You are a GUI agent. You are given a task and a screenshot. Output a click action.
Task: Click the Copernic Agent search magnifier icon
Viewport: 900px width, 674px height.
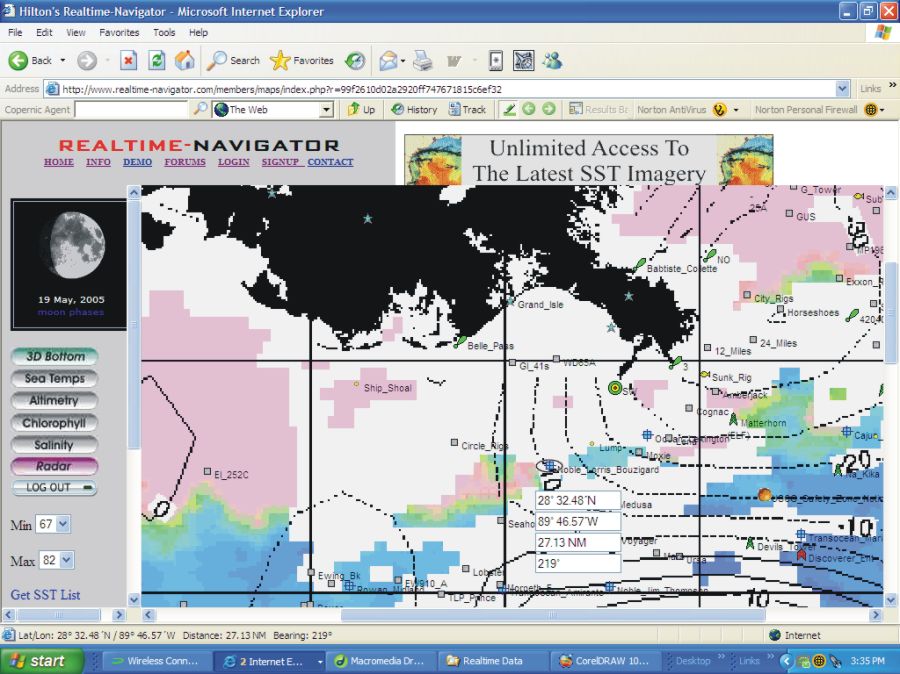200,109
